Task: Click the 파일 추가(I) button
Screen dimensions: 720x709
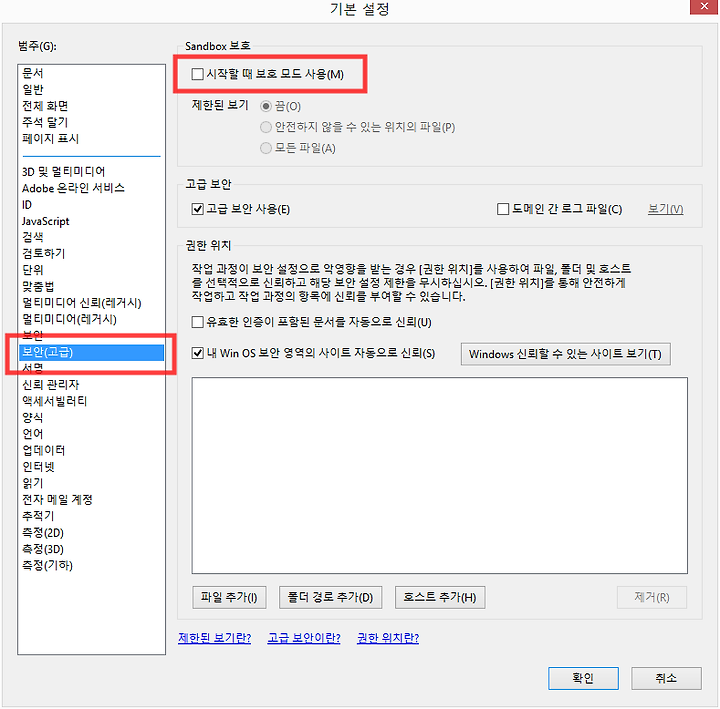Action: tap(229, 597)
